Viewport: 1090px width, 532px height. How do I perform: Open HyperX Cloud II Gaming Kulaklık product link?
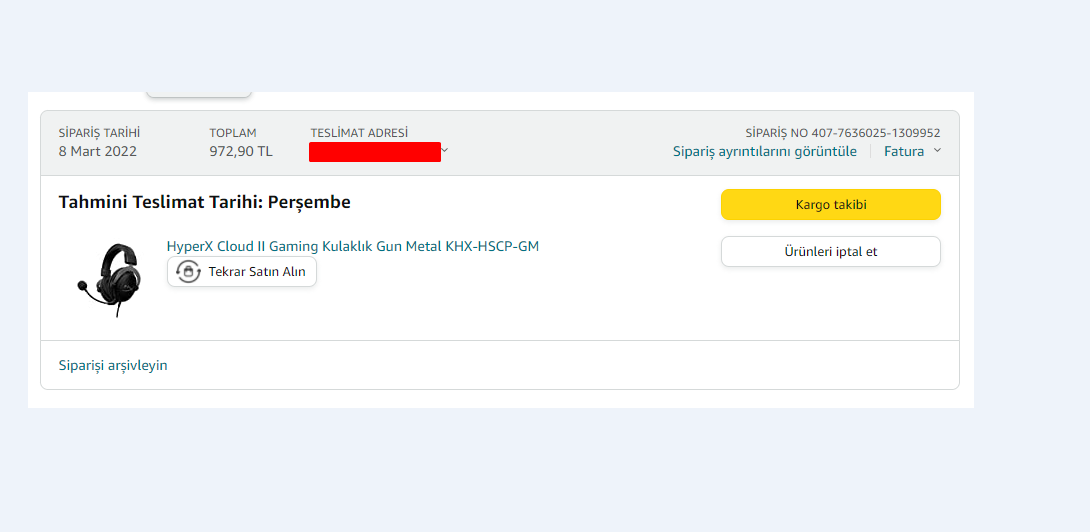352,246
